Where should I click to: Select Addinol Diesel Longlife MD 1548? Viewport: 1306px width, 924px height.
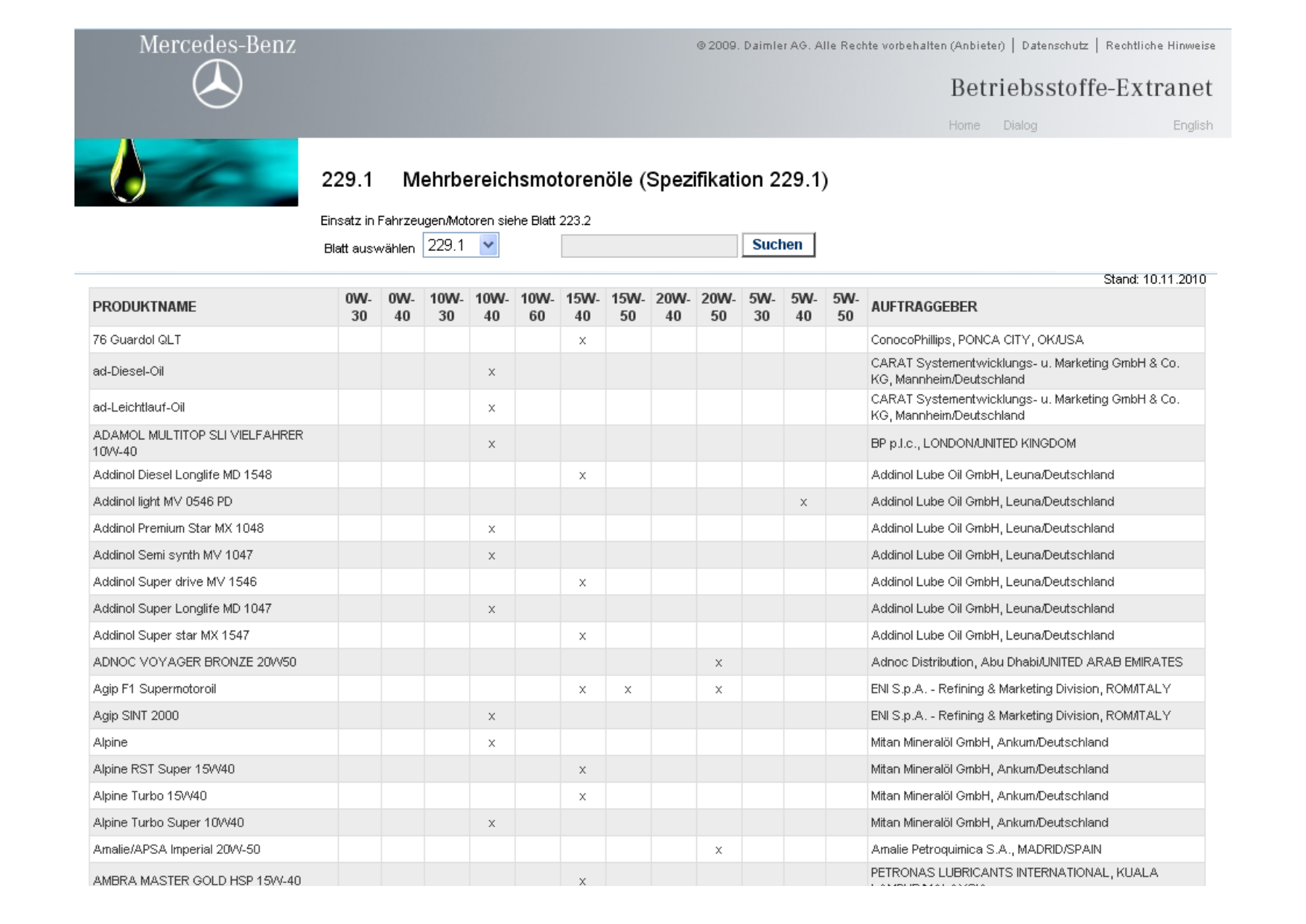182,474
